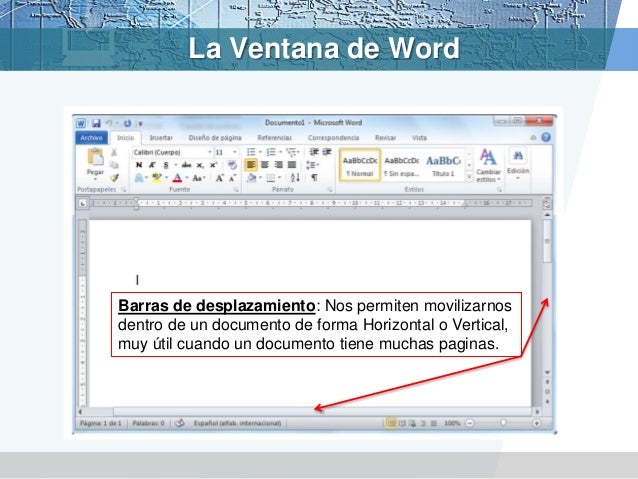This screenshot has height=479, width=638.
Task: Click the Clear Formatting icon
Action: tap(232, 165)
